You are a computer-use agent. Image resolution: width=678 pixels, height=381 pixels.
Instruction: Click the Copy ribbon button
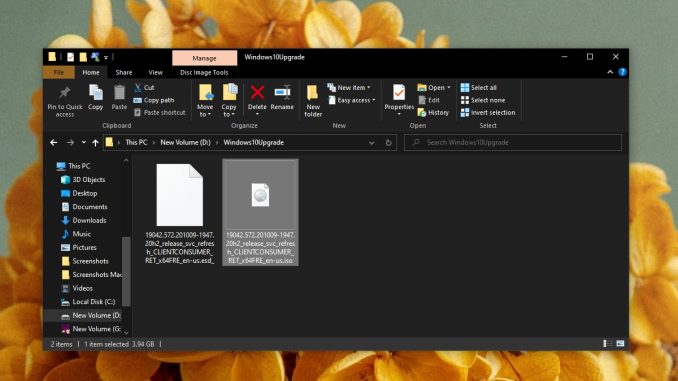coord(96,98)
